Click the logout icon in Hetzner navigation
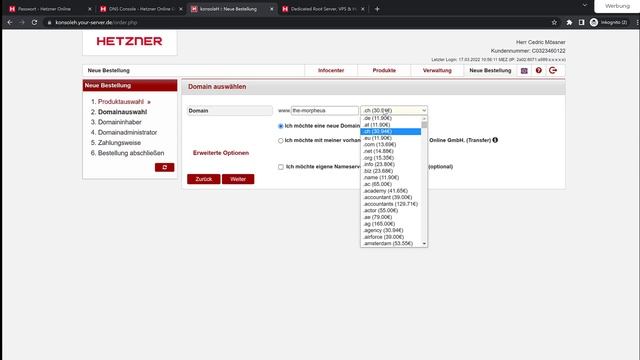The height and width of the screenshot is (360, 640). pyautogui.click(x=553, y=70)
